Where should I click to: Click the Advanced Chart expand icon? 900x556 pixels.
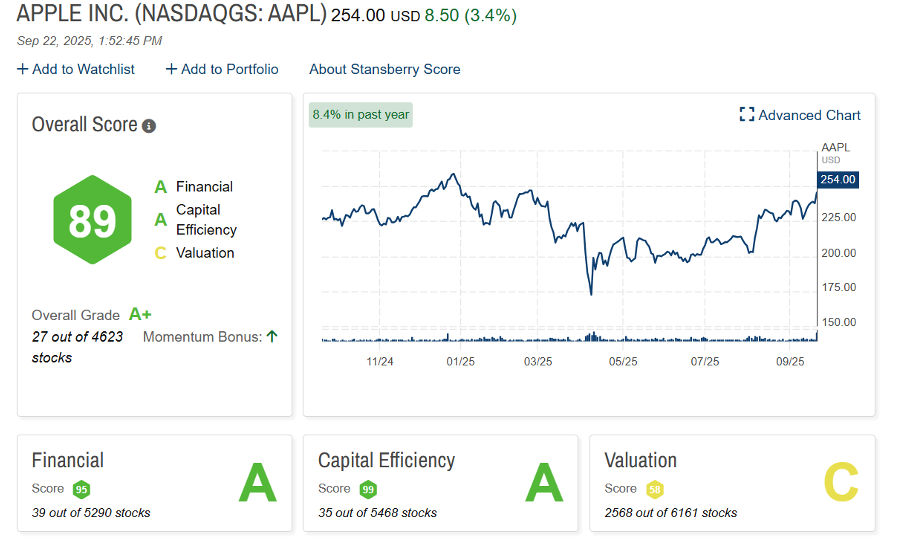[746, 115]
